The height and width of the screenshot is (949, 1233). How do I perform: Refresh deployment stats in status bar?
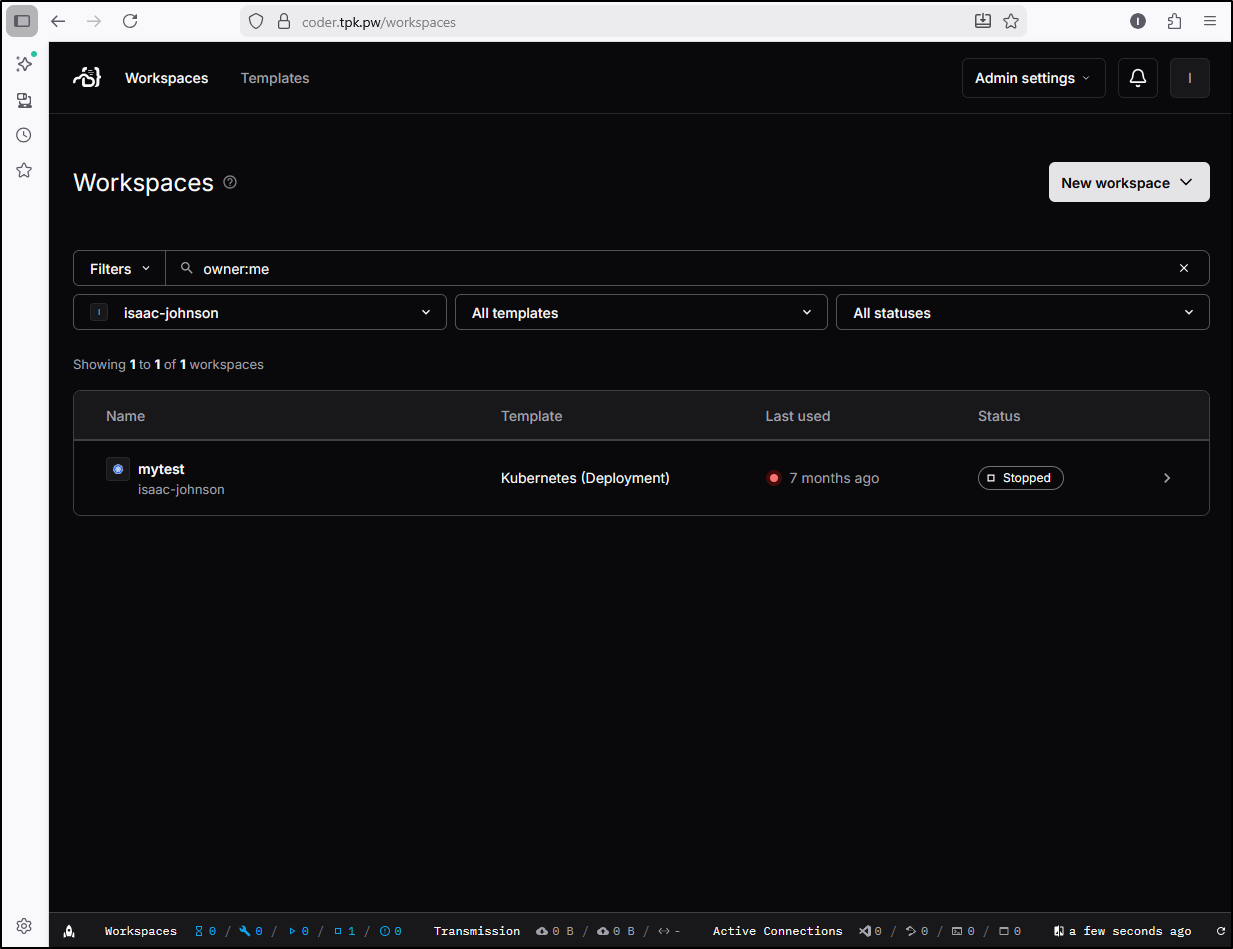click(x=1220, y=931)
